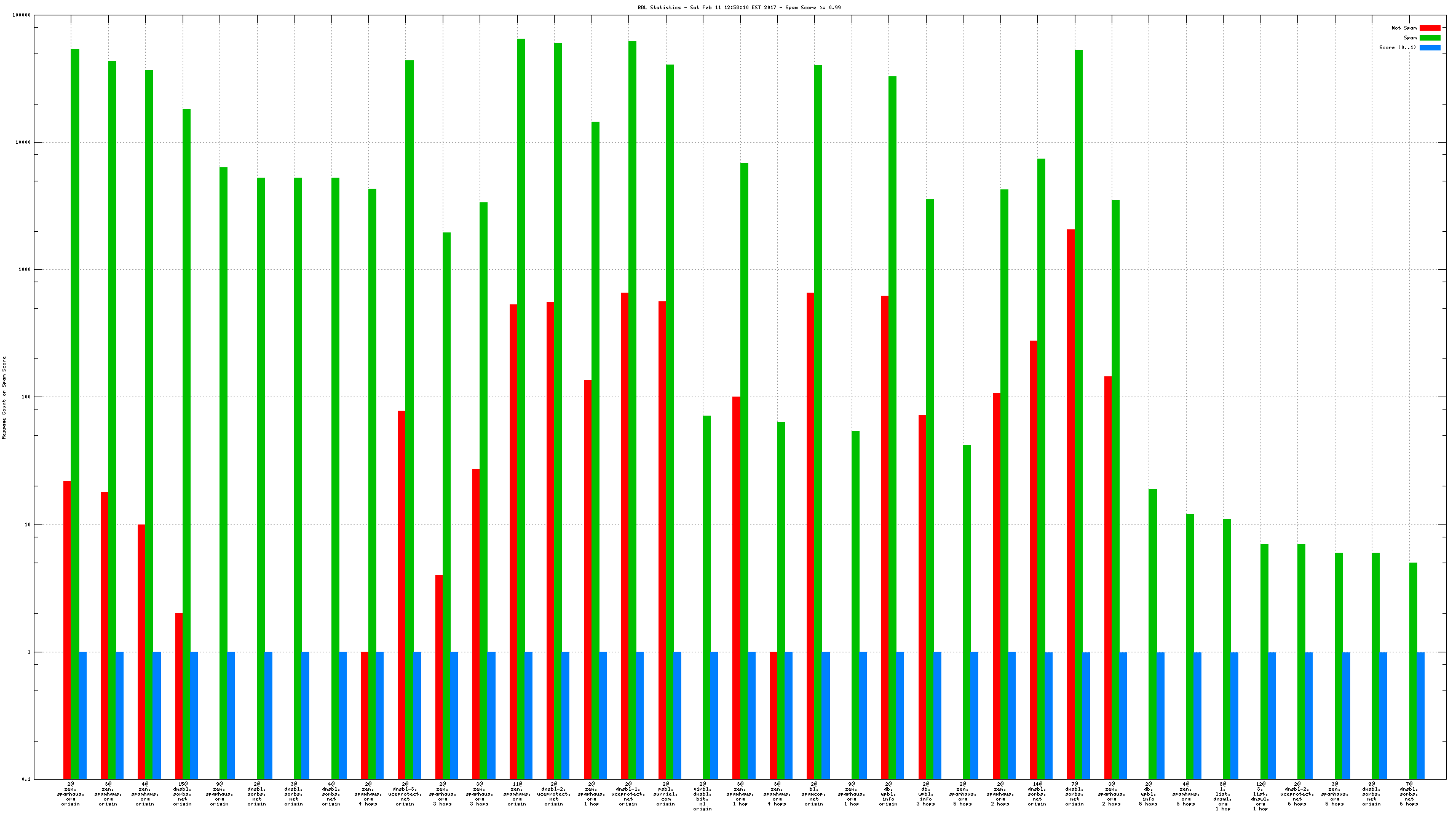Select the 11@ zen.spamhaus.org origin label
The width and height of the screenshot is (1456, 819).
(516, 794)
